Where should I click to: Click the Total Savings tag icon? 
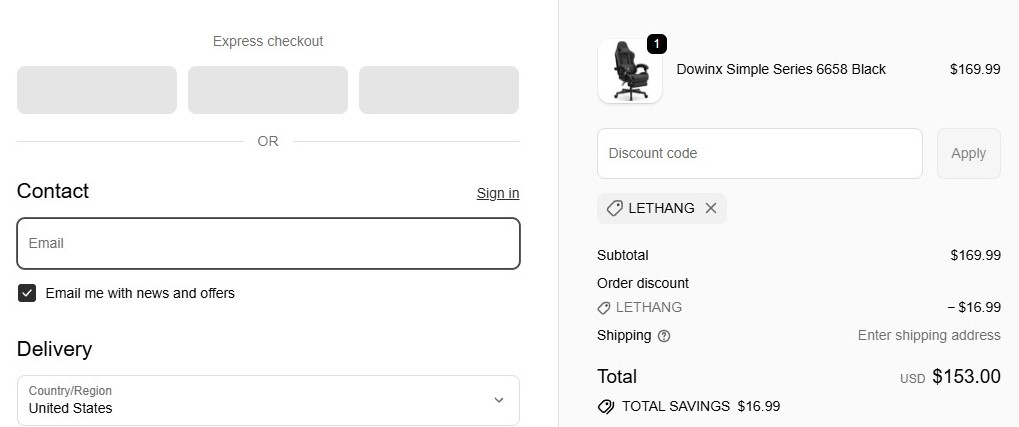pyautogui.click(x=605, y=407)
